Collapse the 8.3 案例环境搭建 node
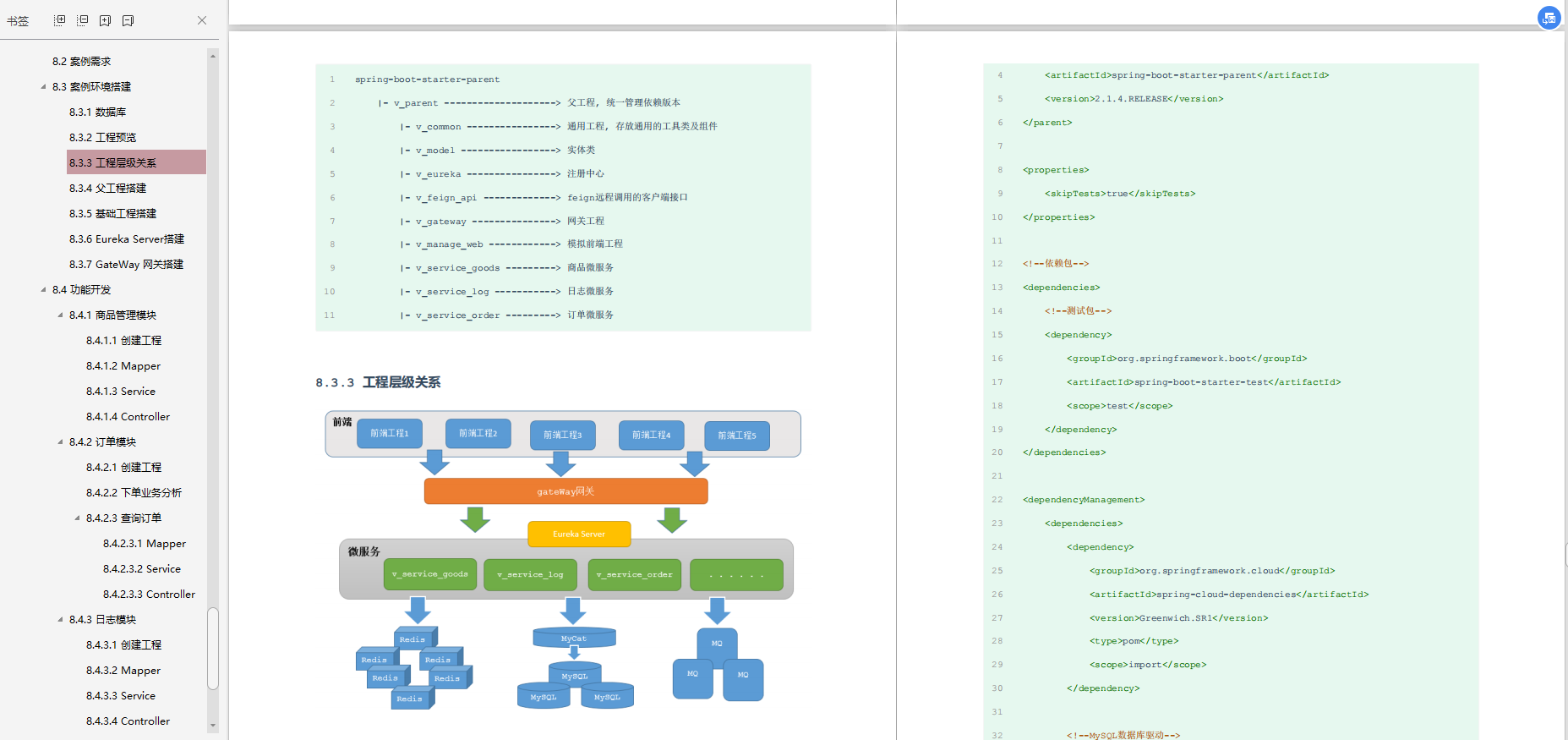The image size is (1568, 740). tap(43, 86)
